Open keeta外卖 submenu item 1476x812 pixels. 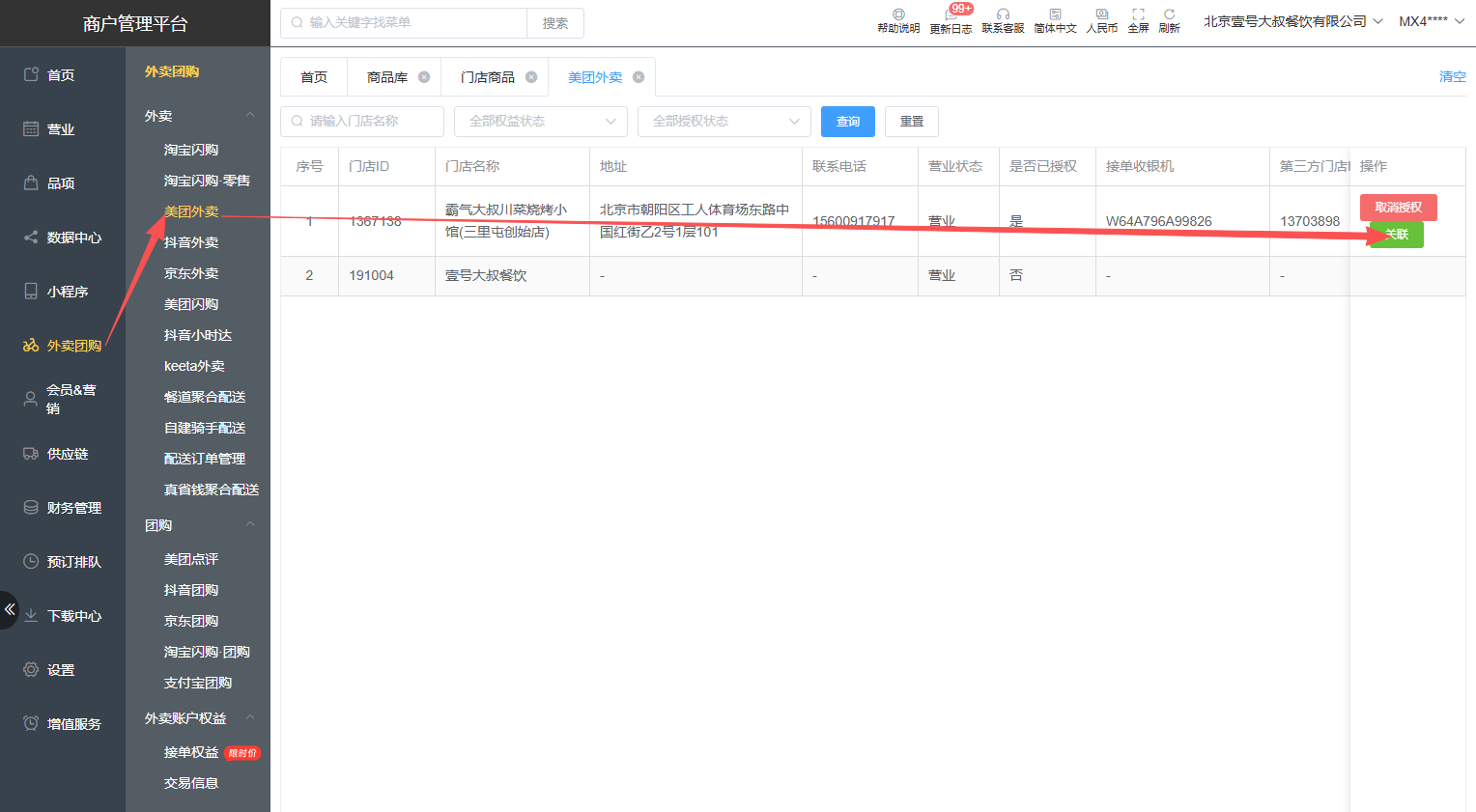point(194,366)
